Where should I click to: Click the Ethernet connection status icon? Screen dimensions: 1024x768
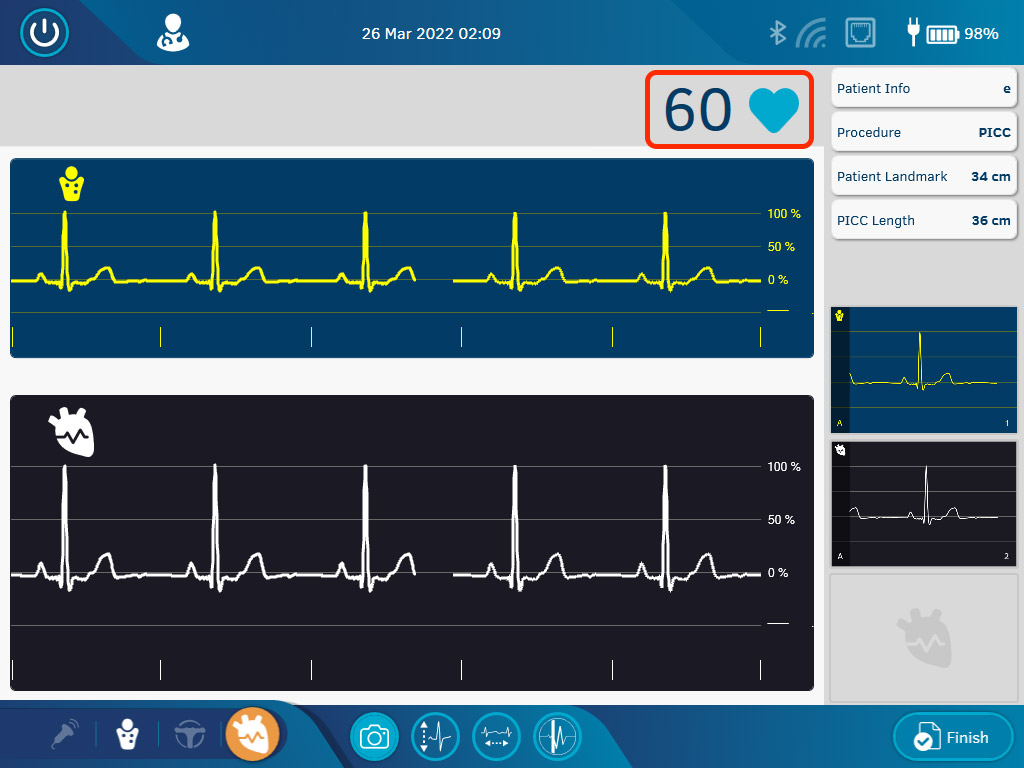[861, 32]
